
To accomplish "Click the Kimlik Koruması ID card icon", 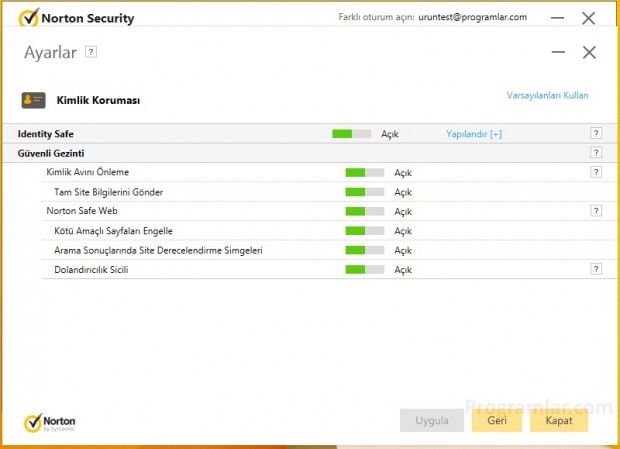I will point(34,100).
